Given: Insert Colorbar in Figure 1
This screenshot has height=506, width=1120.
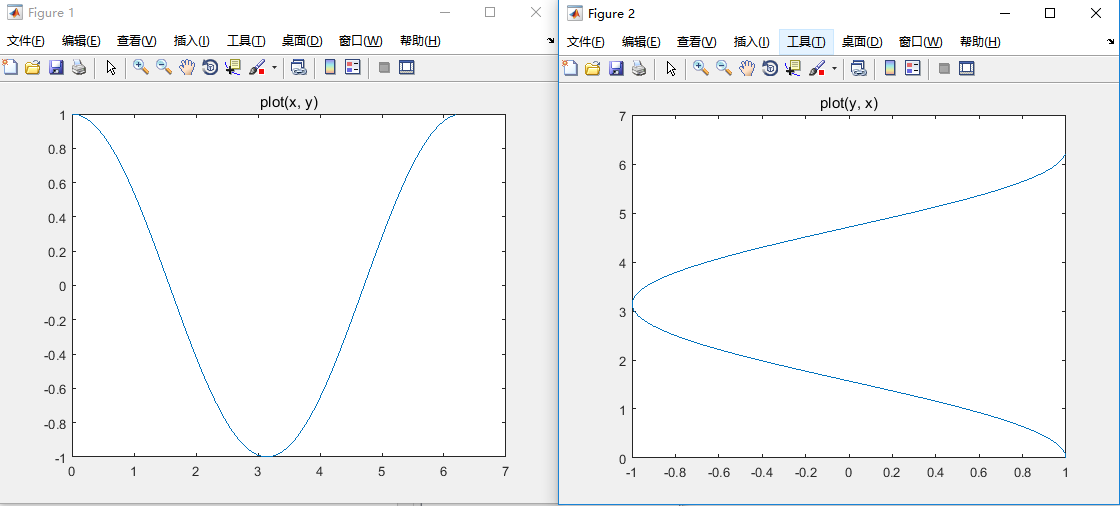Looking at the screenshot, I should (x=329, y=68).
